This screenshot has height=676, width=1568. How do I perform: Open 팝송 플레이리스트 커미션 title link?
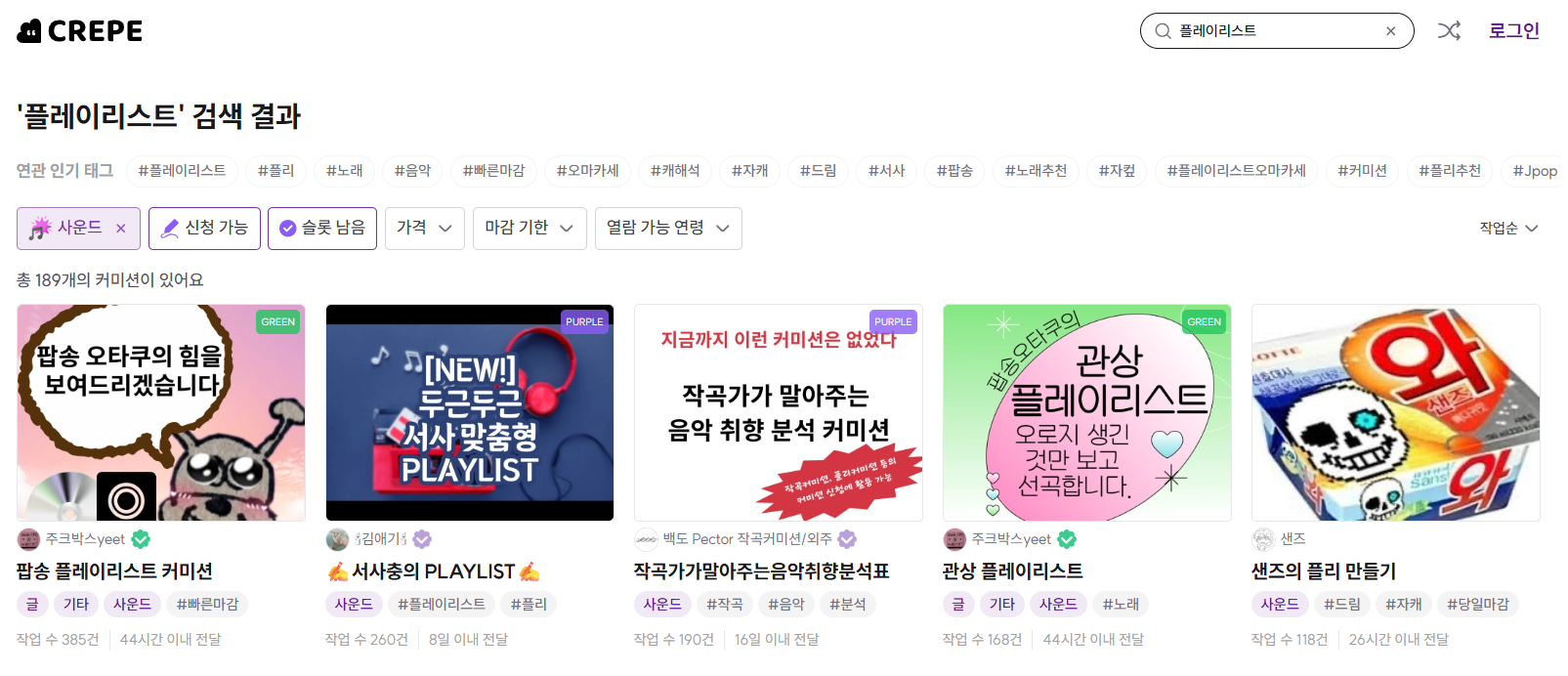[x=114, y=571]
